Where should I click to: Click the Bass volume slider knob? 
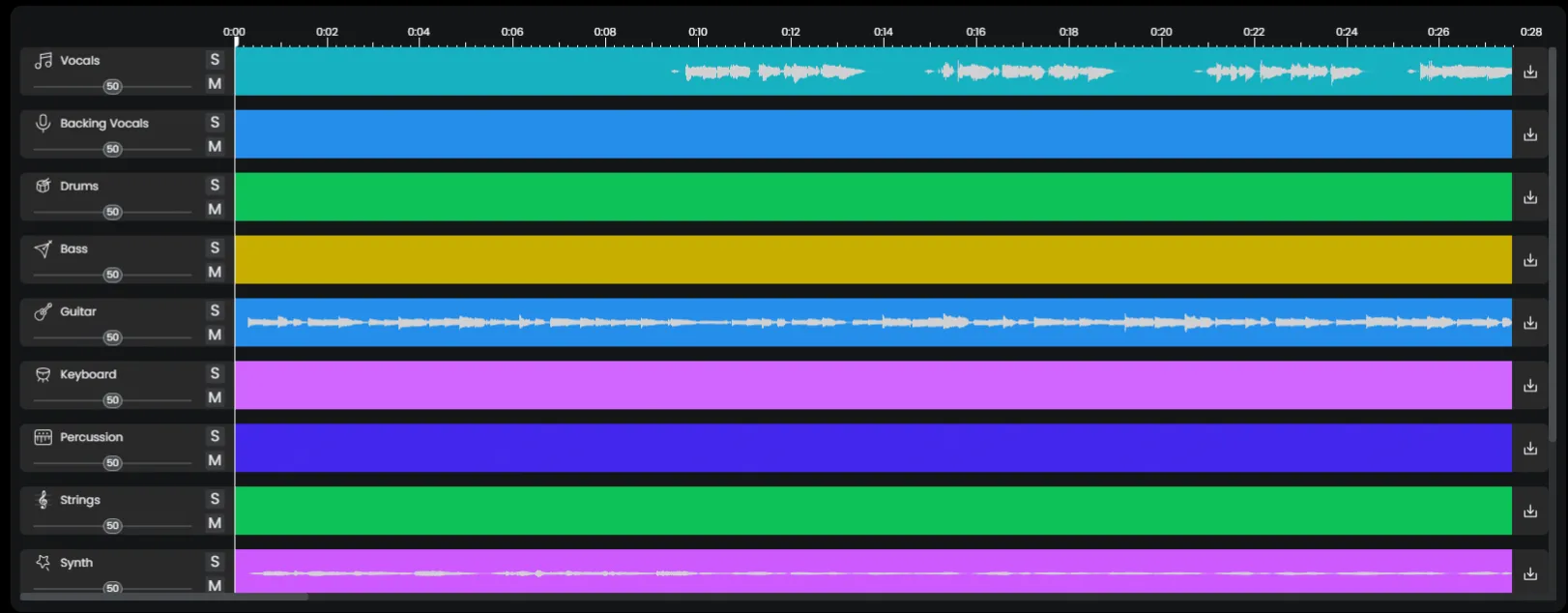113,275
